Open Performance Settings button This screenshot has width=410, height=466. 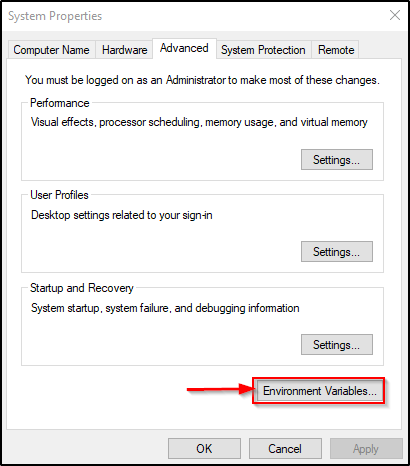click(337, 160)
